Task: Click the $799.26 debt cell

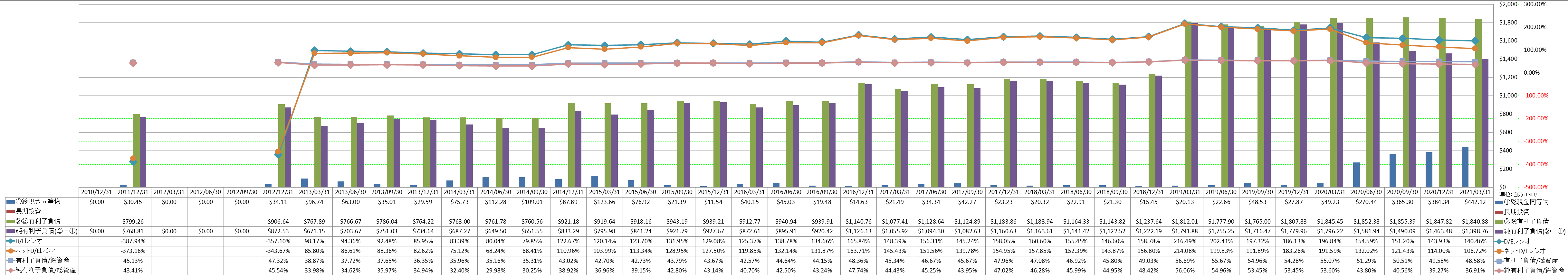Action: [133, 221]
